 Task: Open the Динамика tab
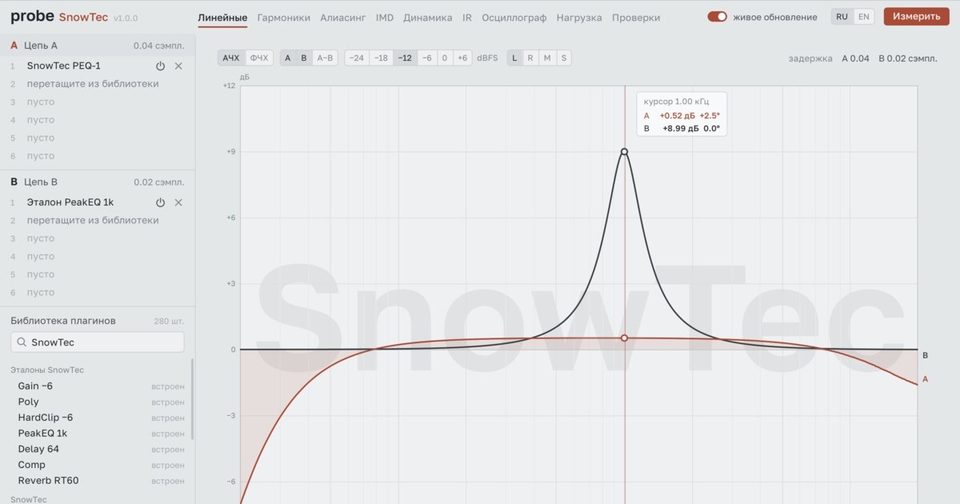(427, 18)
